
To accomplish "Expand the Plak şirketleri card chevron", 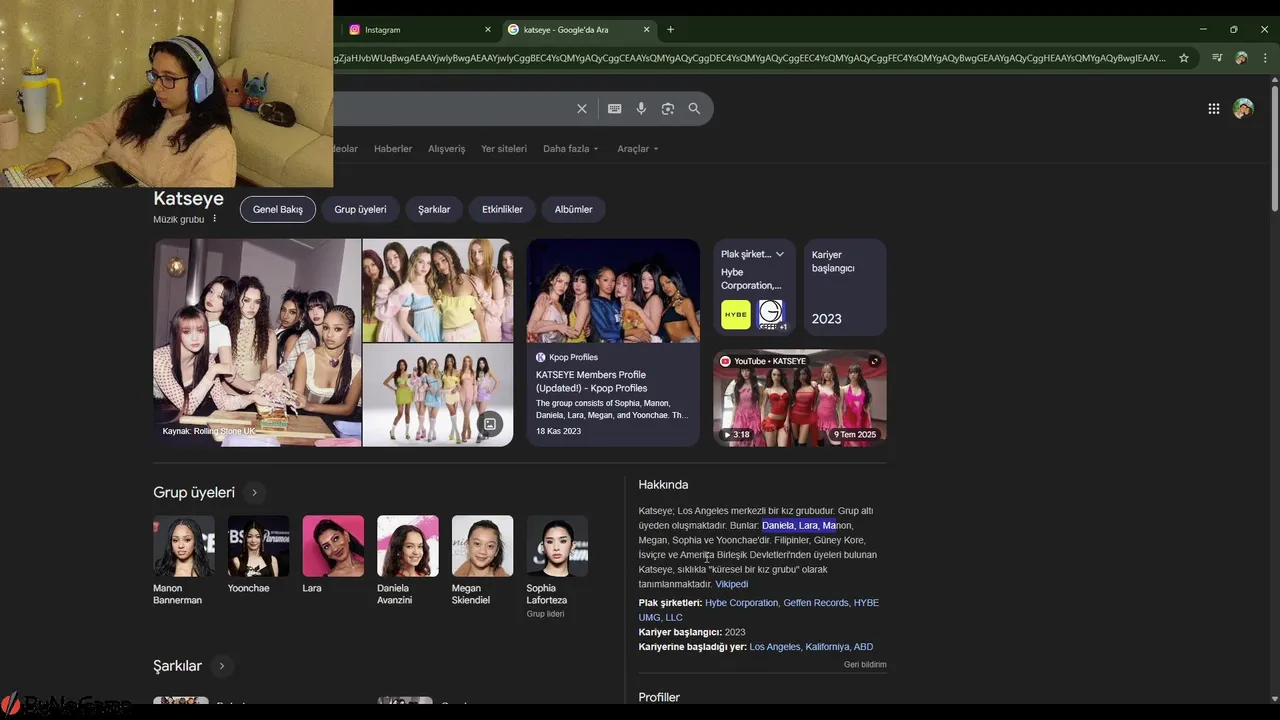I will click(x=780, y=254).
